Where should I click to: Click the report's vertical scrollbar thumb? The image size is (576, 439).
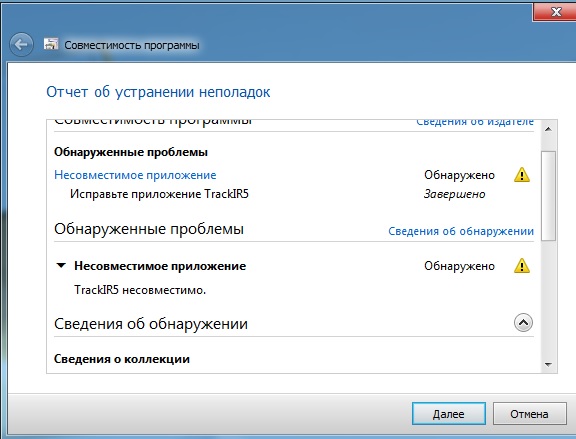(548, 196)
